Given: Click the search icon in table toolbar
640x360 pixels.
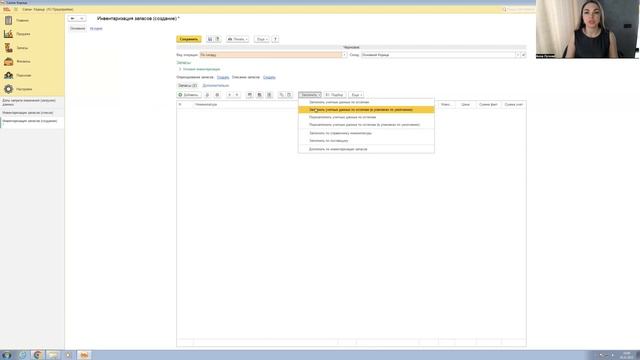Looking at the screenshot, I should (281, 95).
